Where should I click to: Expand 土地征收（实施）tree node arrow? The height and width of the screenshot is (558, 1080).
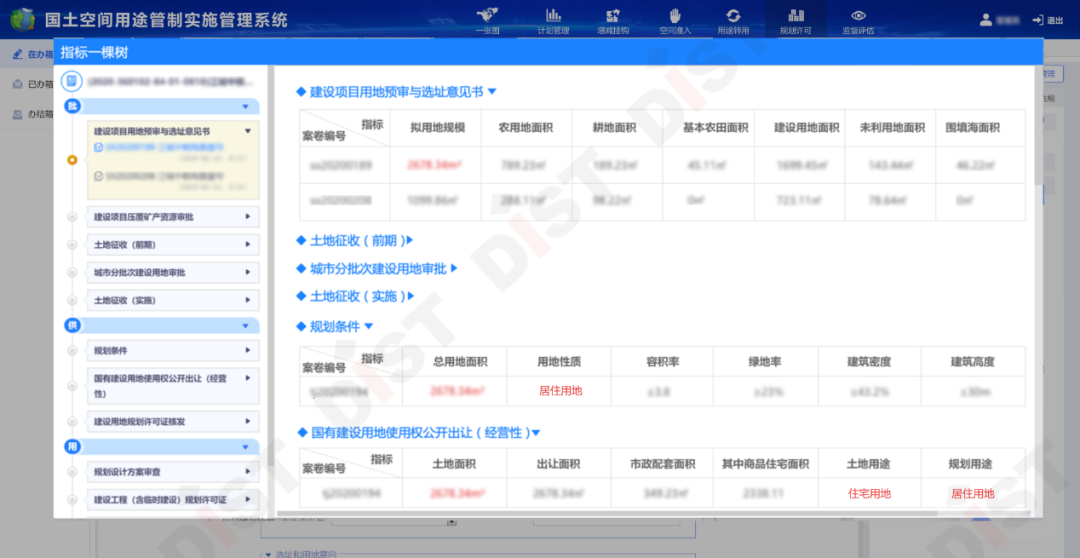(x=248, y=300)
